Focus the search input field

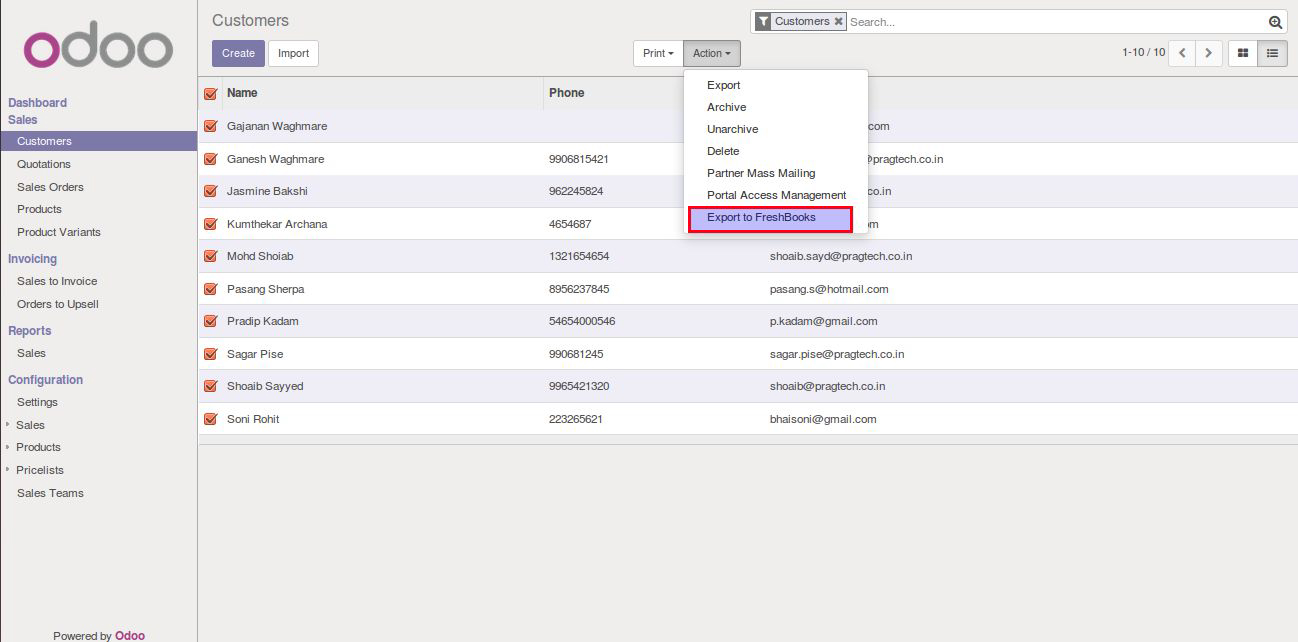coord(1056,22)
